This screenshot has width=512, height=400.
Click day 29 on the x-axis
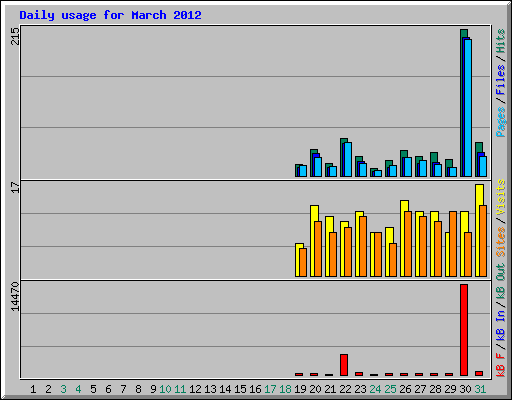450,389
